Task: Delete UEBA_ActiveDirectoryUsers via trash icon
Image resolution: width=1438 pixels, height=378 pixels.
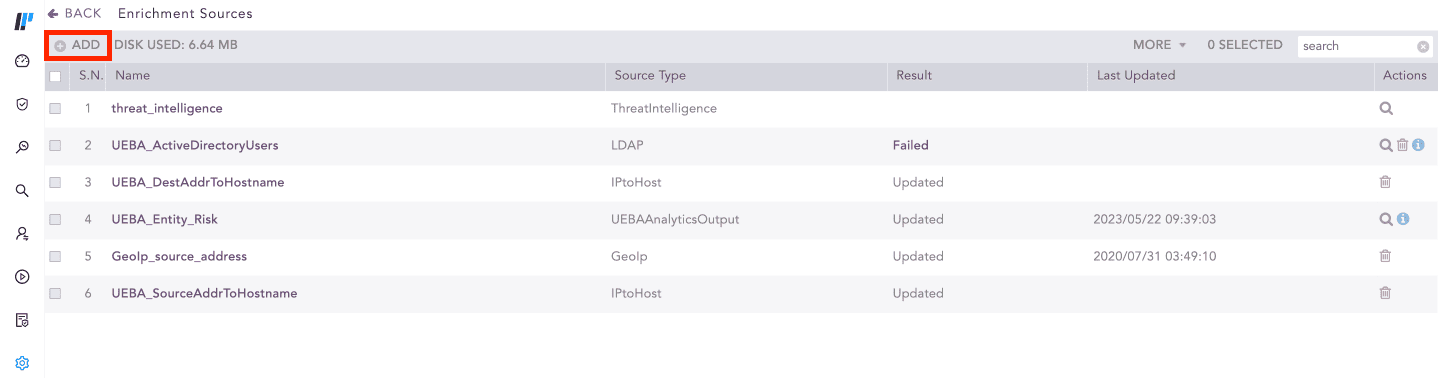Action: (1402, 145)
